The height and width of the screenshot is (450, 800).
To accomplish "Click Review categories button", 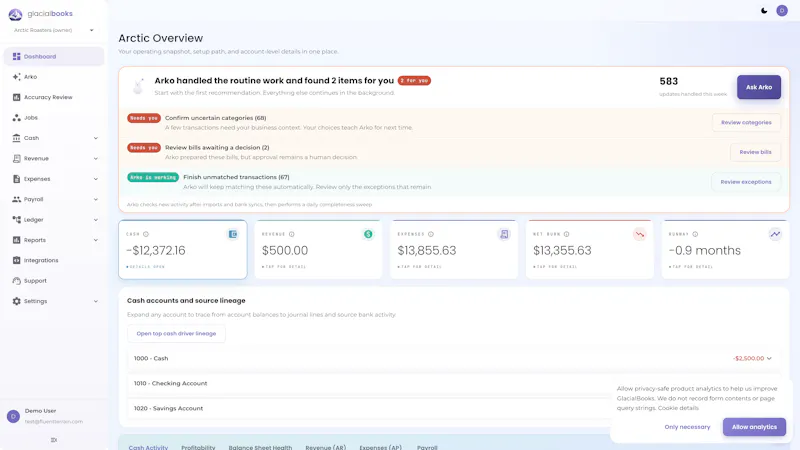I will coord(746,122).
